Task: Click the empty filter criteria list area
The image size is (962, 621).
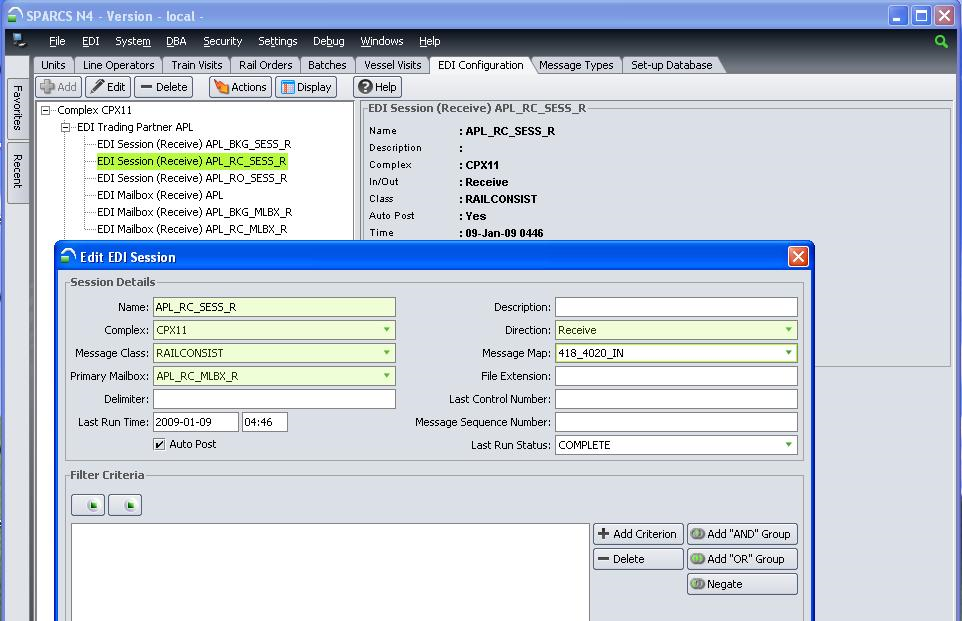Action: click(x=330, y=572)
